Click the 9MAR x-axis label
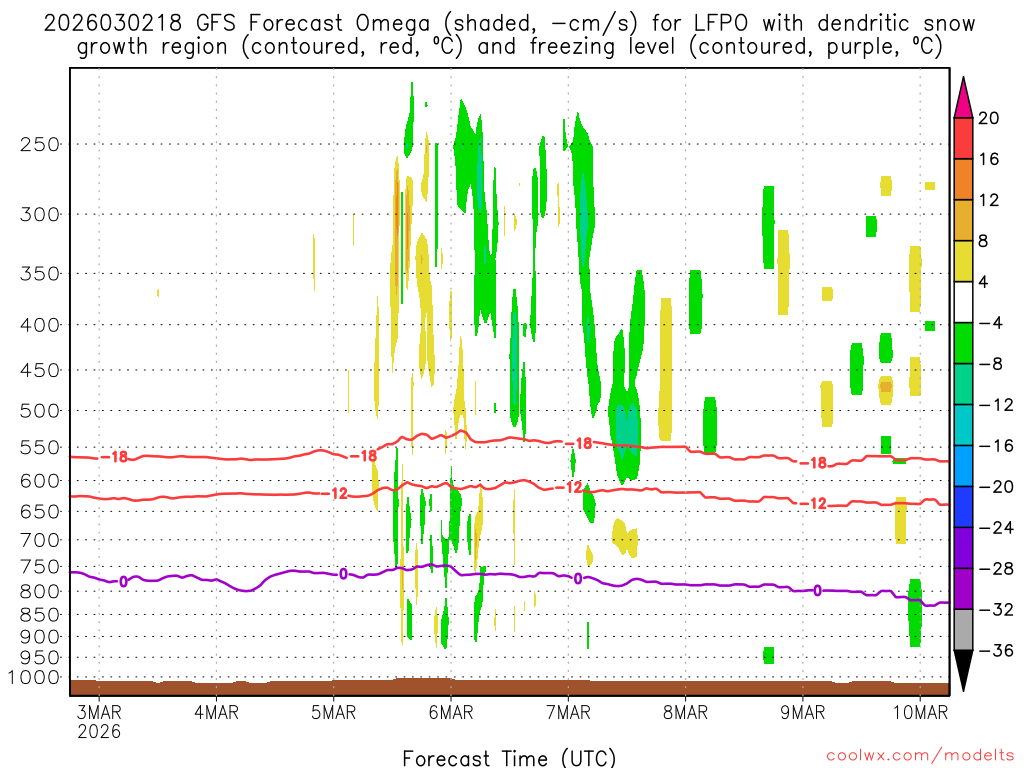Viewport: 1024px width, 768px height. pos(803,712)
